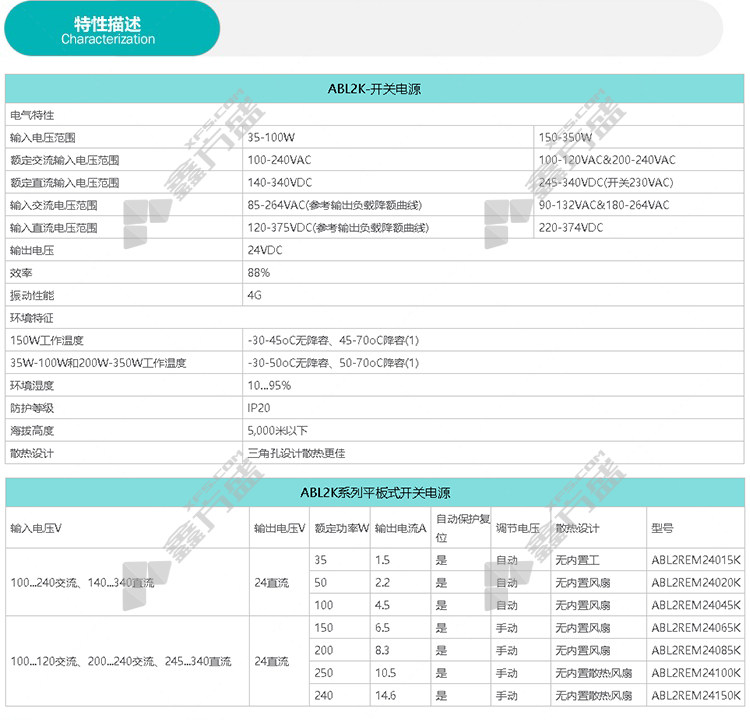Click the 特性描述 Characterization header banner
This screenshot has width=750, height=720.
(x=108, y=30)
